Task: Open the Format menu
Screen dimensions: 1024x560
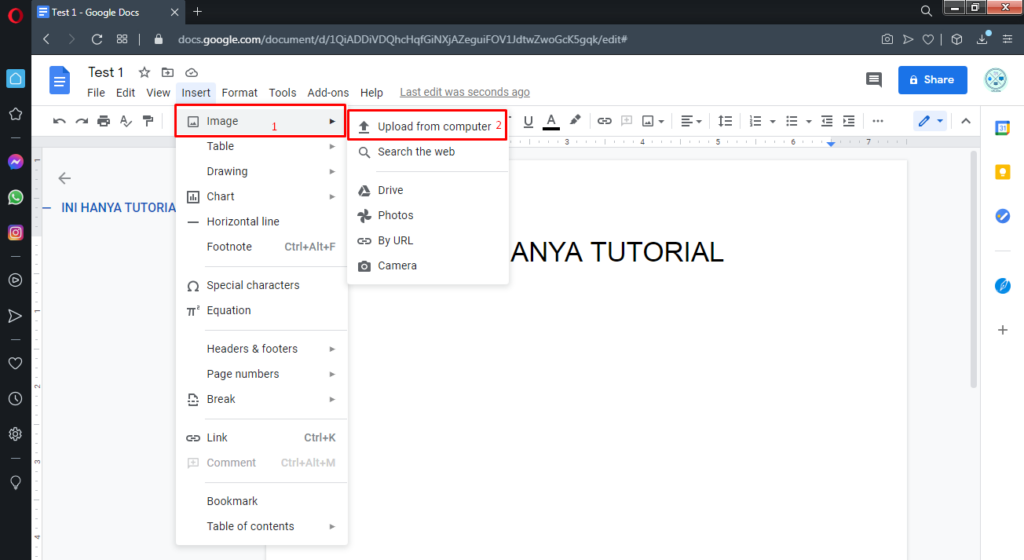Action: click(240, 93)
